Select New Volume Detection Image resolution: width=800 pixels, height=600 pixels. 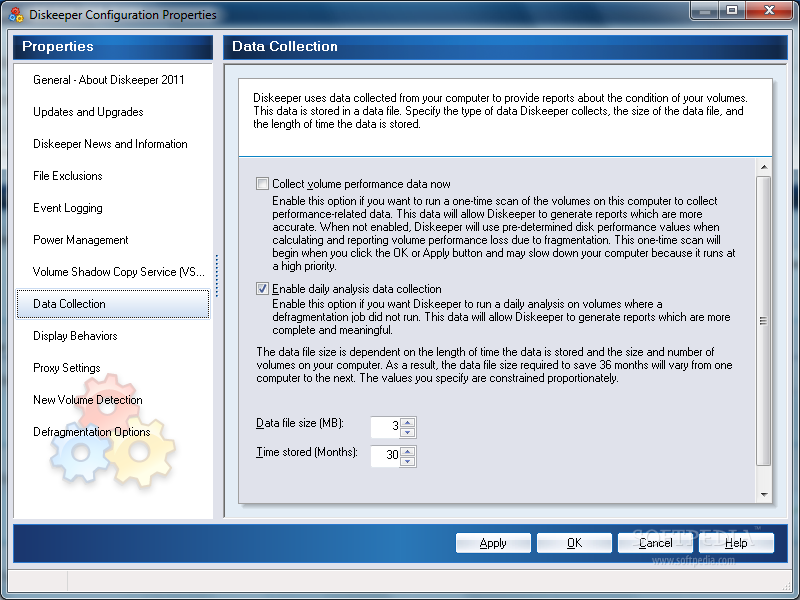coord(88,400)
